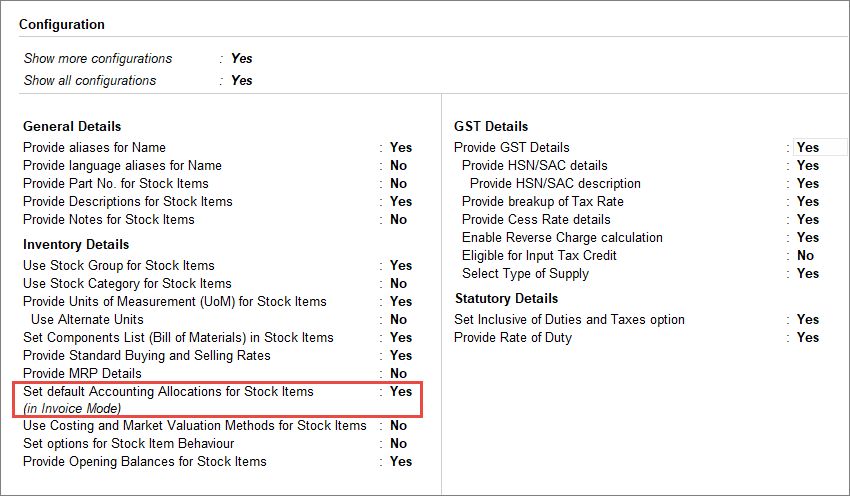Click the Provide language aliases for Name label
The image size is (850, 496).
pos(123,165)
